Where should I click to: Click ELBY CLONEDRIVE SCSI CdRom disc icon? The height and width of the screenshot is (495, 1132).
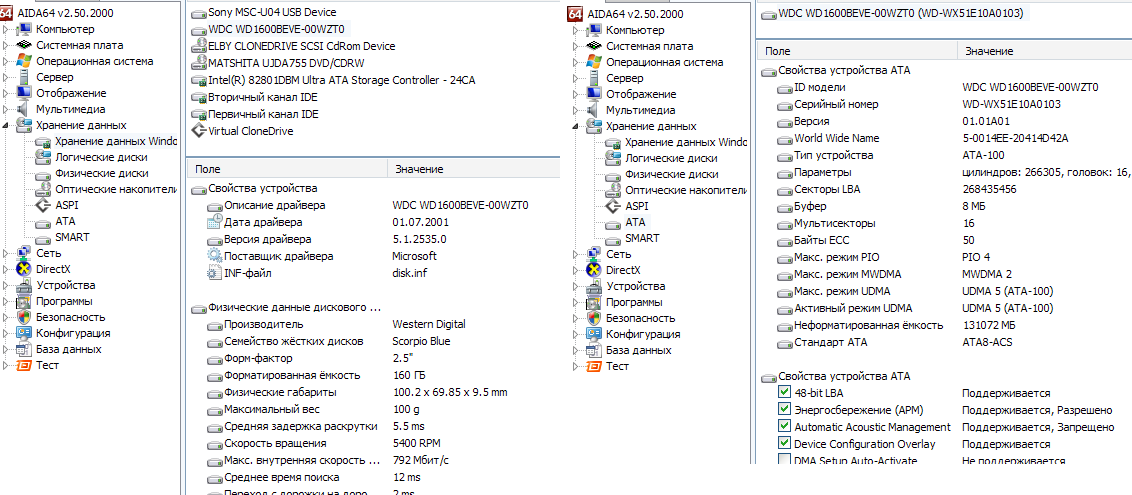coord(199,45)
